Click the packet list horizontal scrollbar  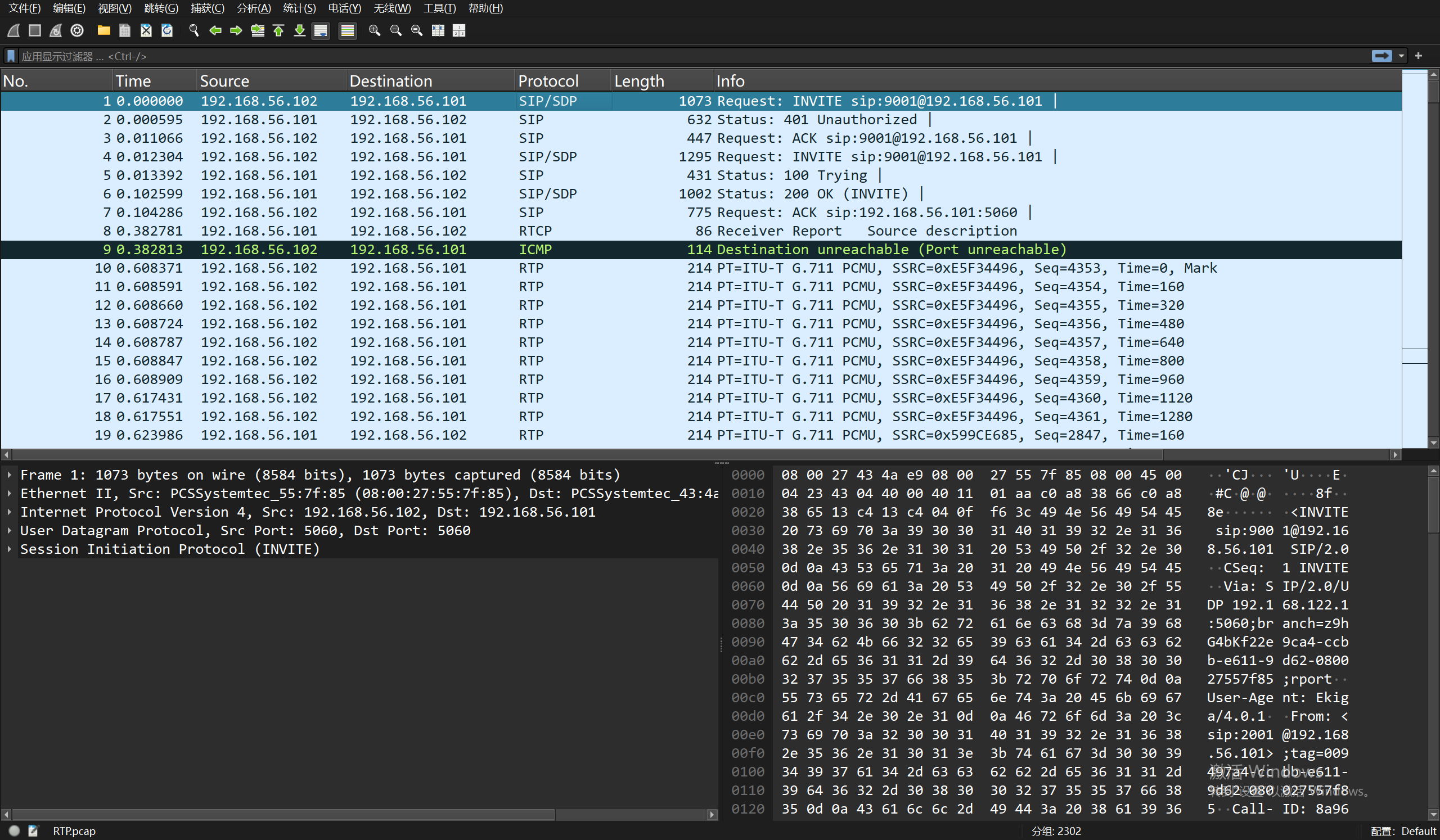[x=587, y=454]
